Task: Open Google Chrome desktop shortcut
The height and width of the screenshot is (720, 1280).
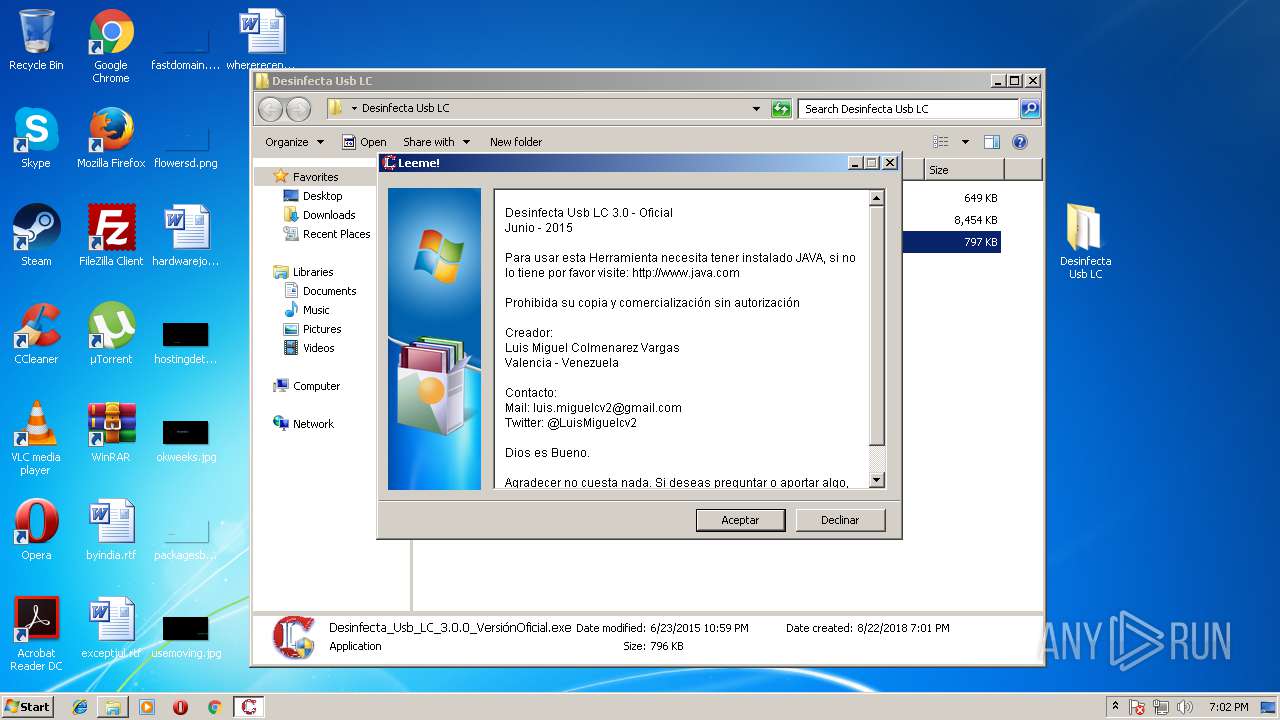Action: [x=111, y=46]
